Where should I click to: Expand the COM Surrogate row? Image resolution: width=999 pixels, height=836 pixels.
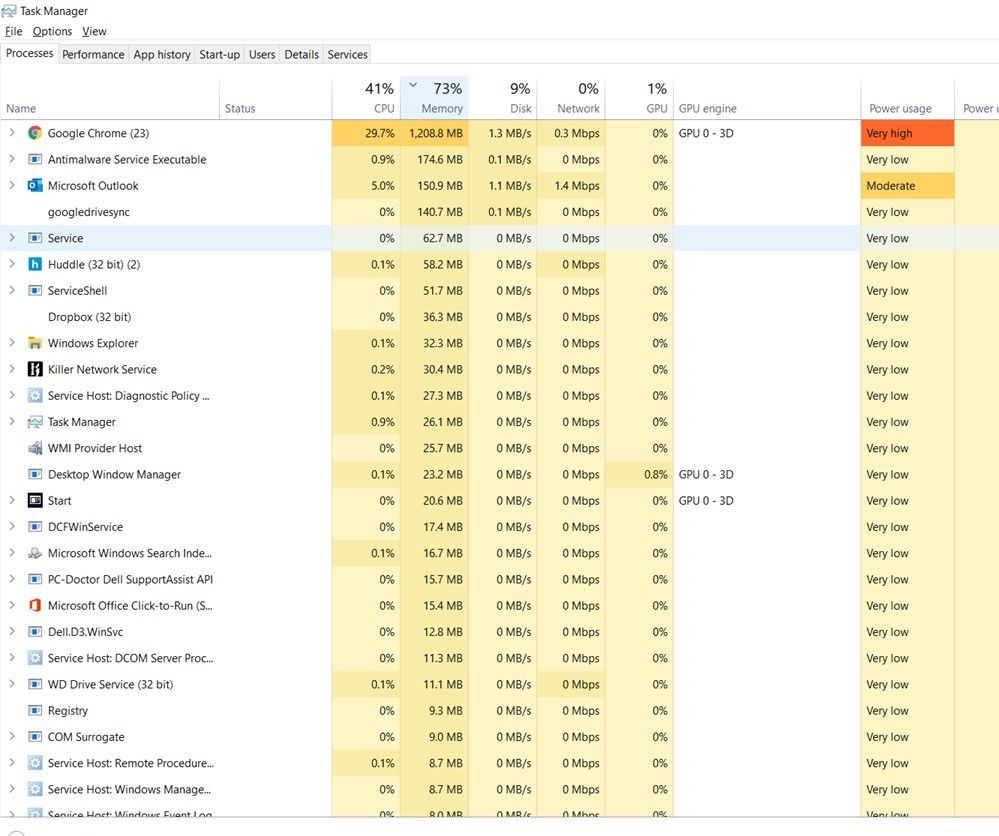11,736
